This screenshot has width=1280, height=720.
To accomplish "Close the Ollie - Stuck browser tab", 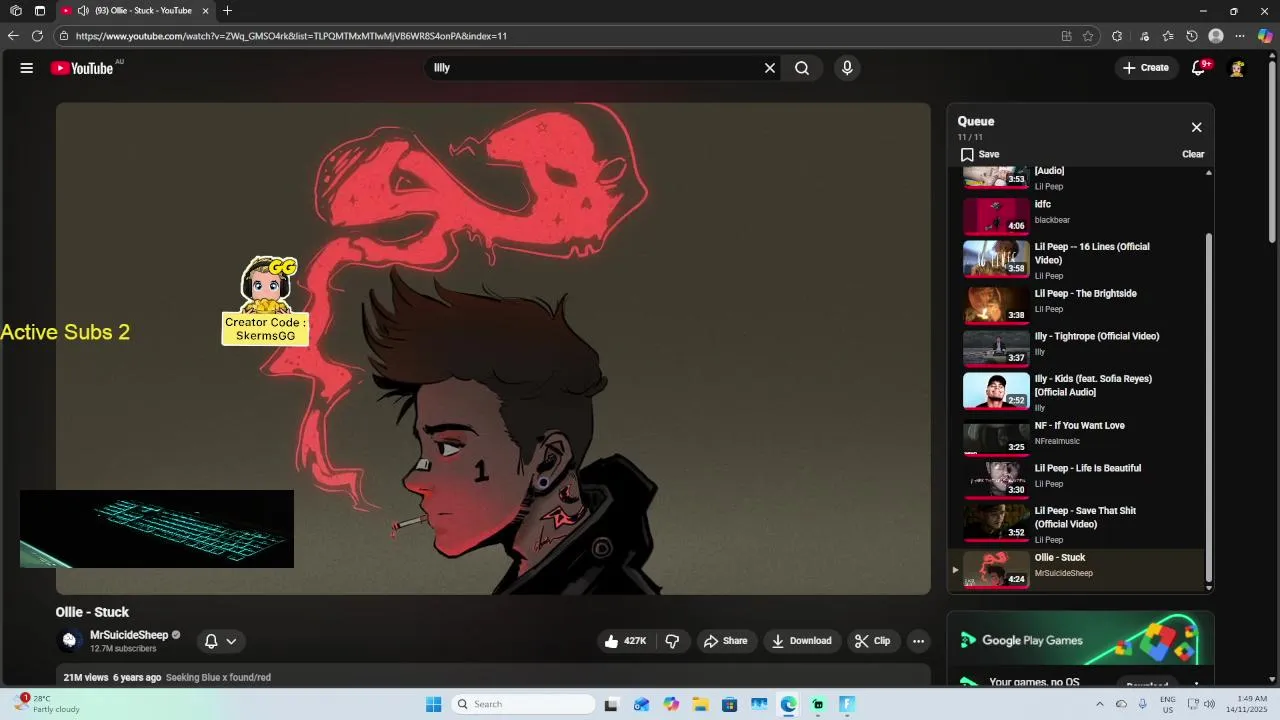I will pos(205,11).
